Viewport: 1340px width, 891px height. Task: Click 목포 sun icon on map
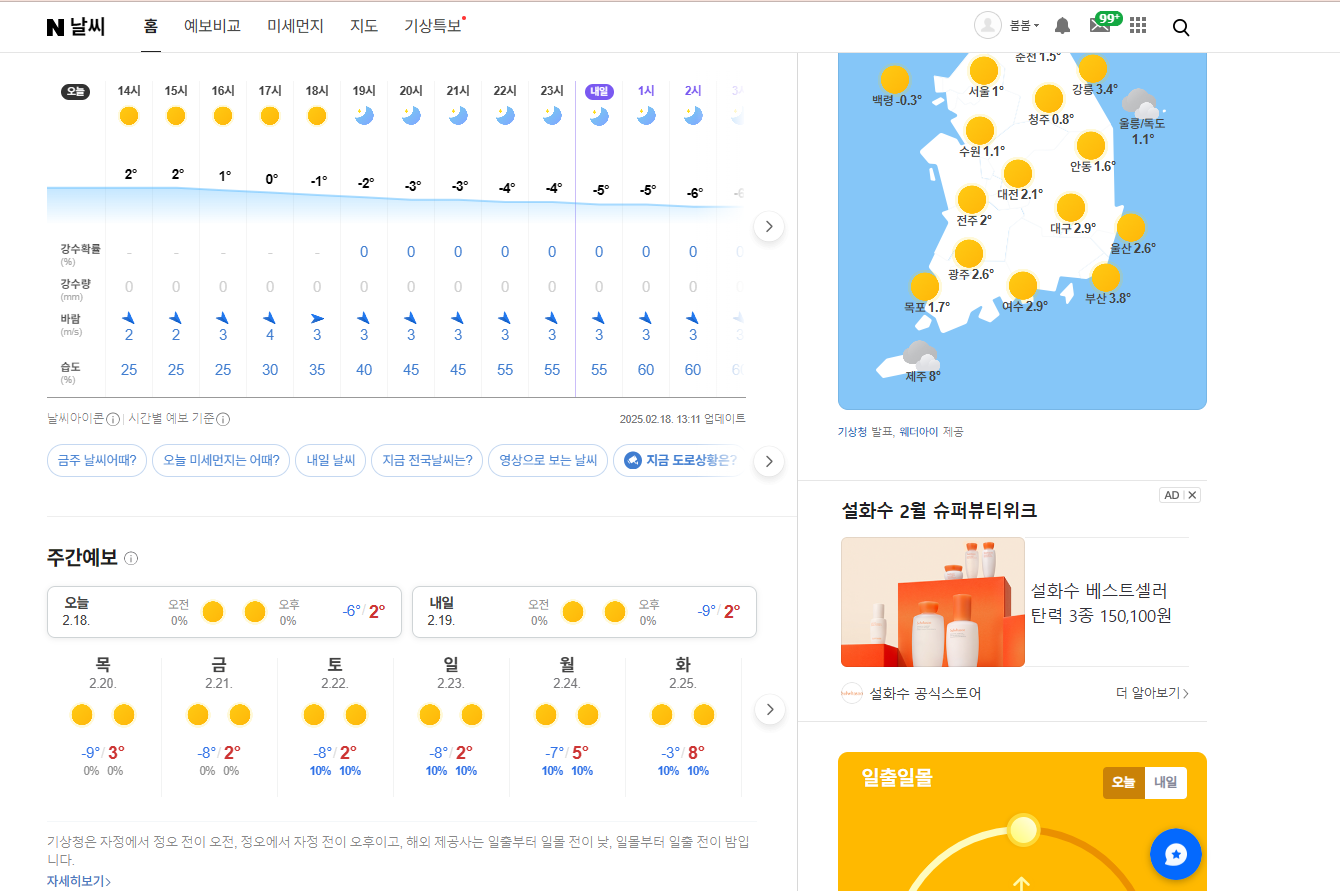[x=924, y=287]
